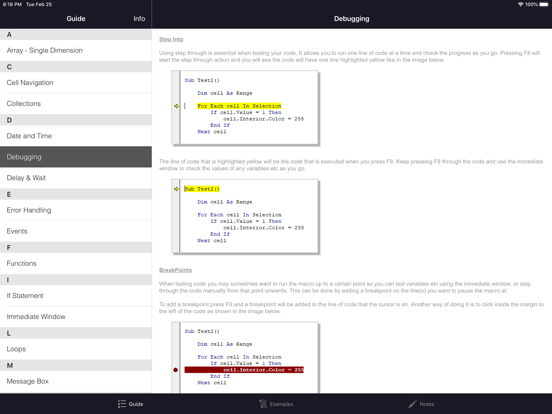Click paragraph starting 'Using step through is essential'
The height and width of the screenshot is (414, 552).
(349, 56)
